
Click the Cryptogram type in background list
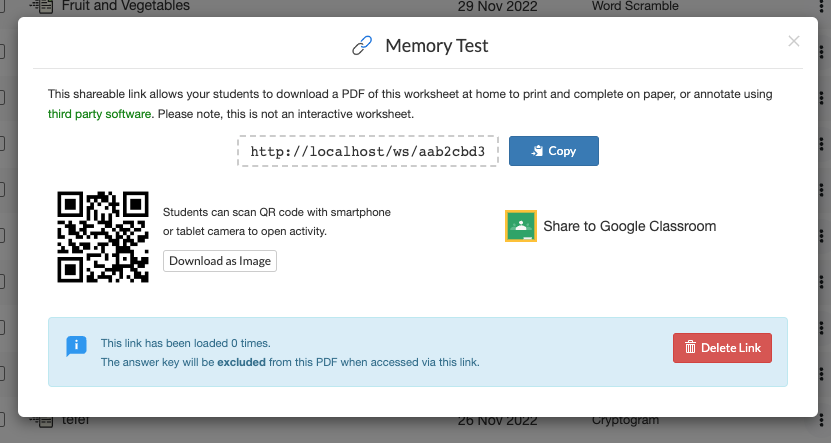625,420
